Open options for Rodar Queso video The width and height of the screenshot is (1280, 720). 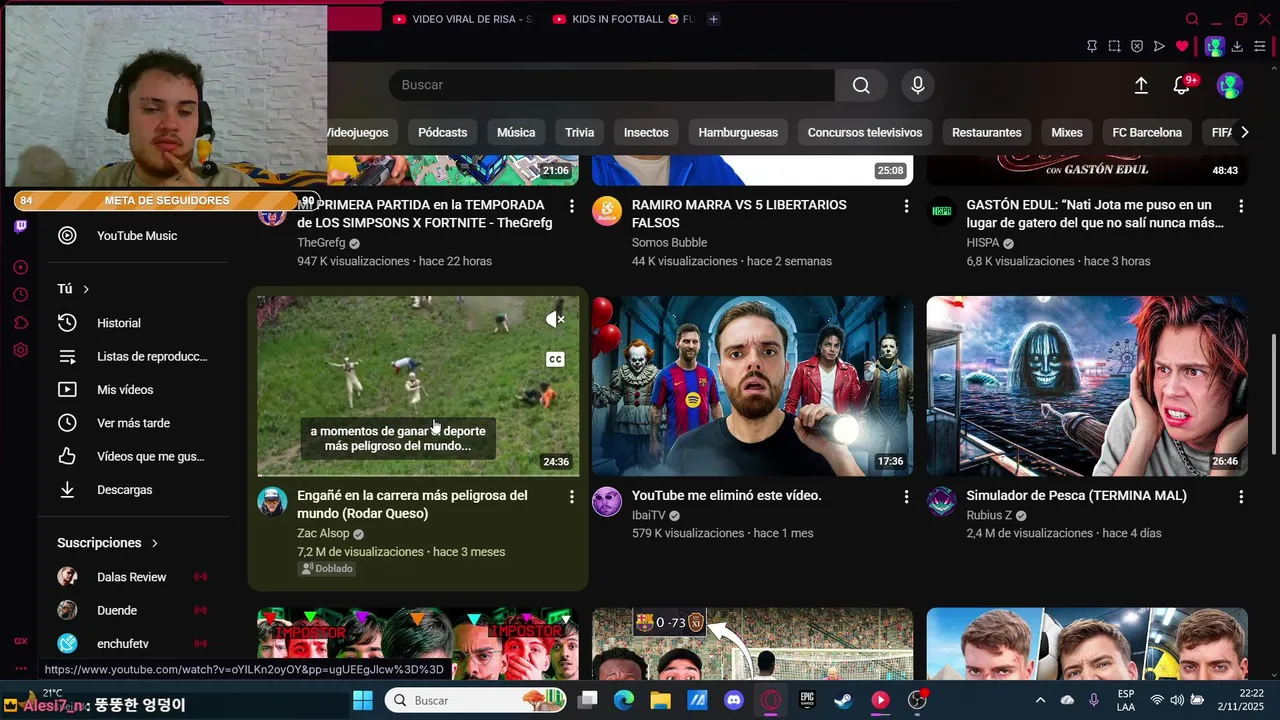572,497
